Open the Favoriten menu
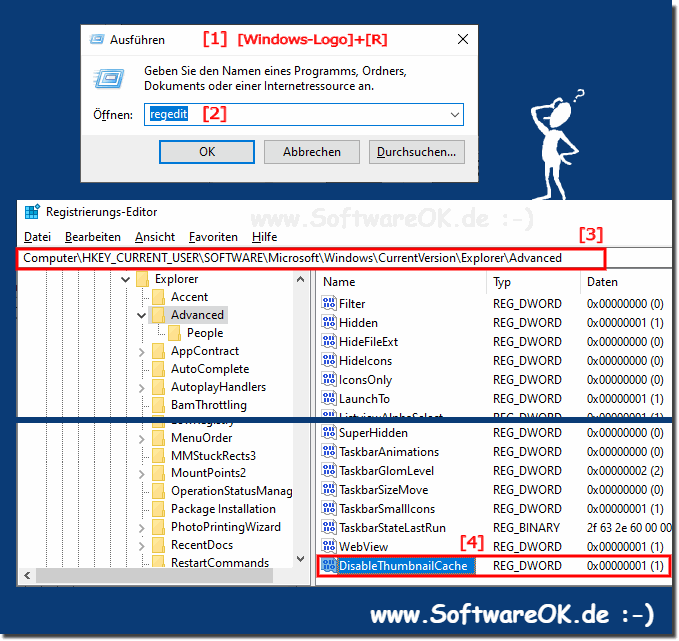 tap(213, 237)
